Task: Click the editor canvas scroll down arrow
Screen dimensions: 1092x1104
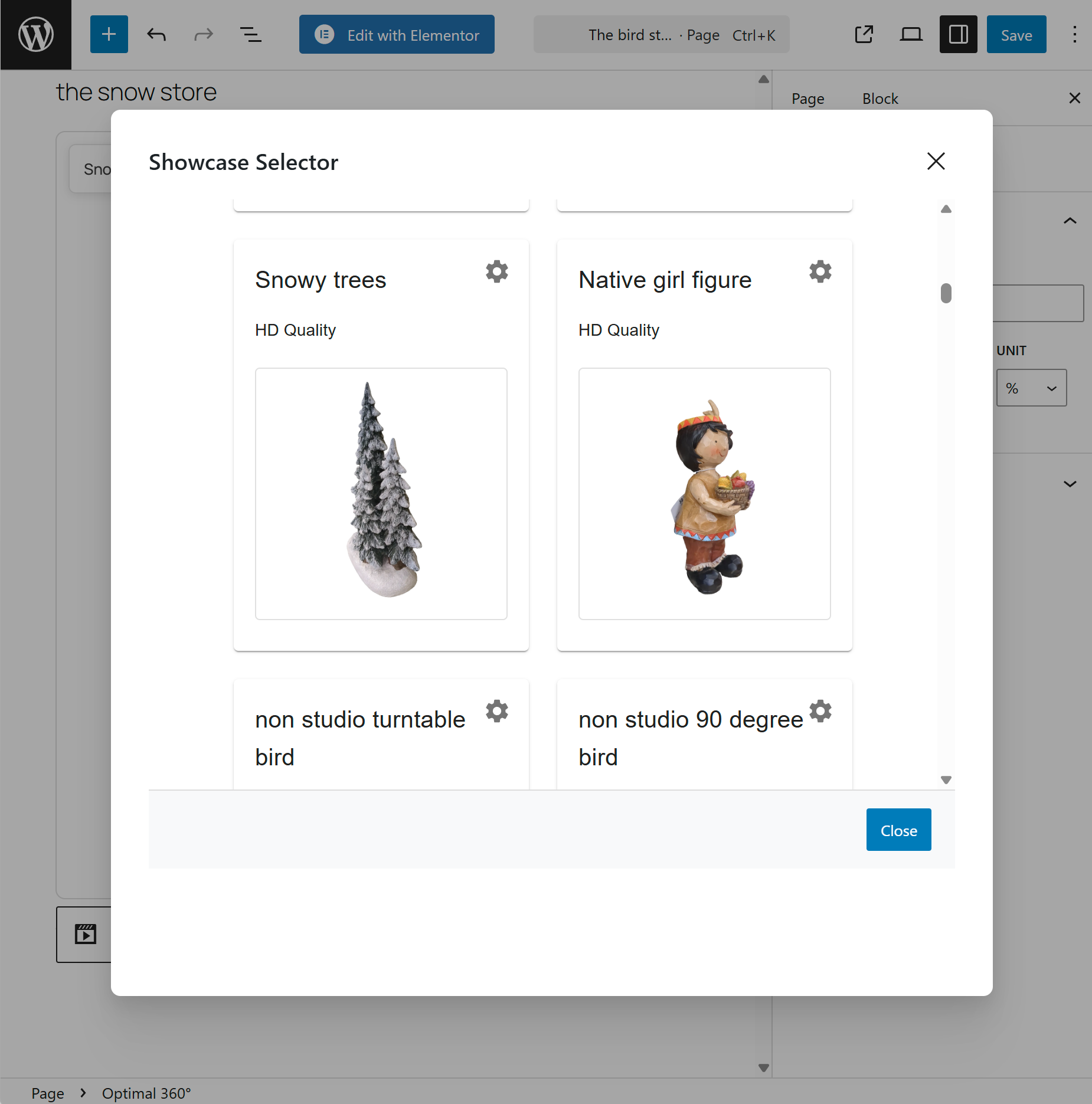Action: (763, 1067)
